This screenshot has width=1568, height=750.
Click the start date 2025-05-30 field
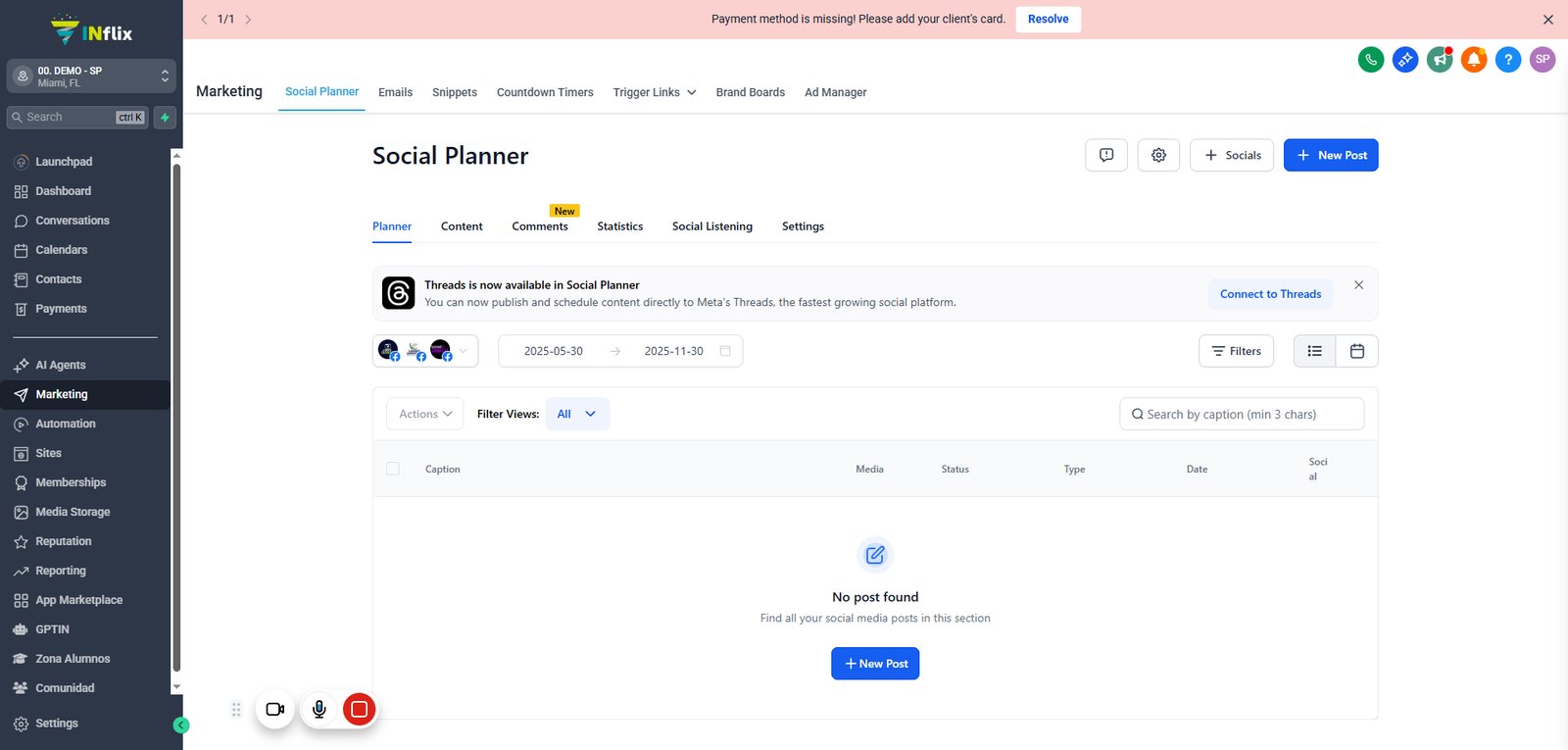pyautogui.click(x=553, y=351)
